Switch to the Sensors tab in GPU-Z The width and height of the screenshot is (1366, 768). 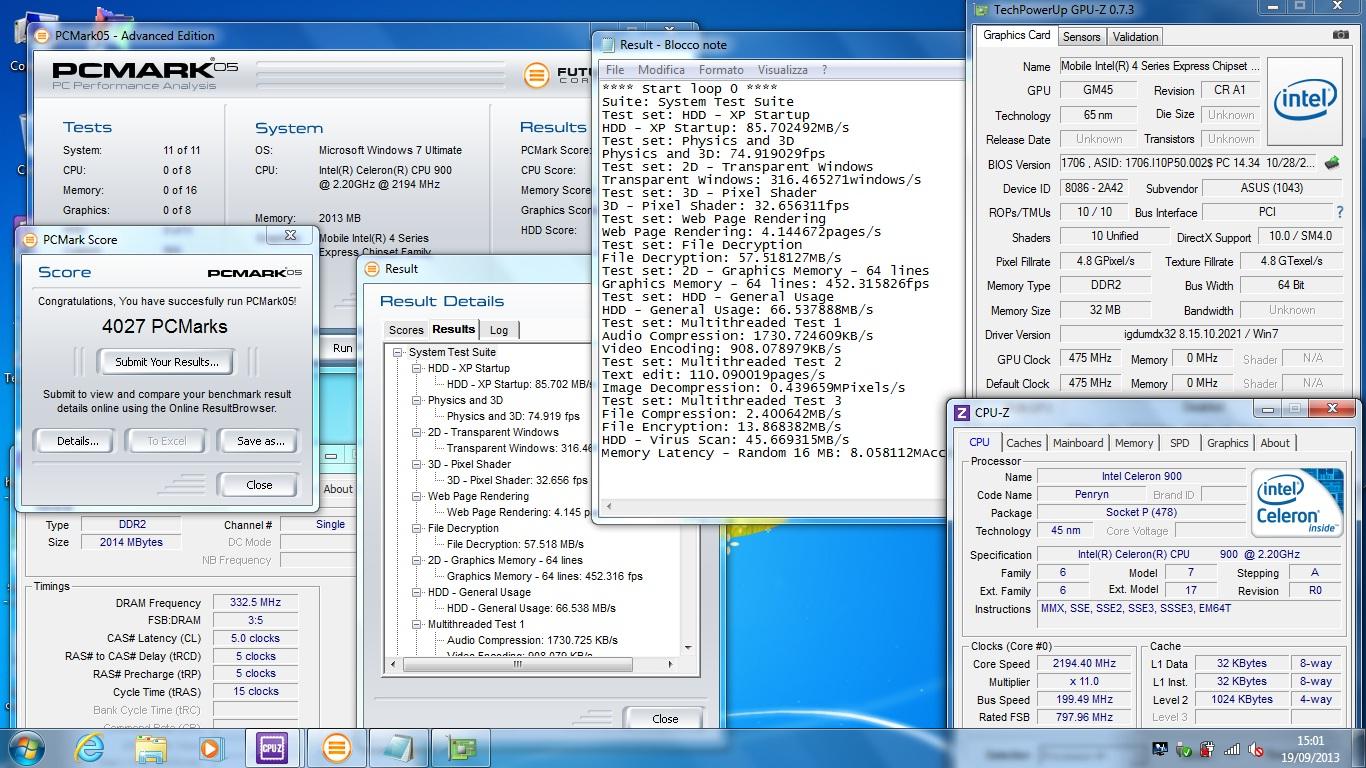coord(1081,37)
